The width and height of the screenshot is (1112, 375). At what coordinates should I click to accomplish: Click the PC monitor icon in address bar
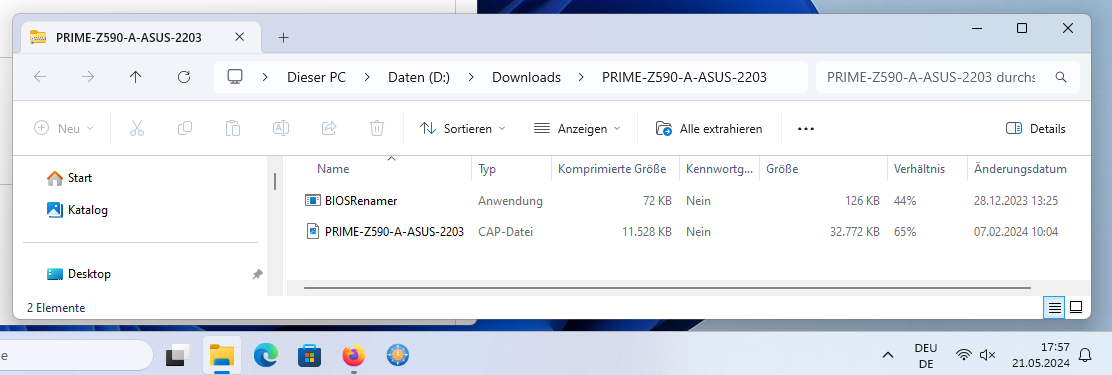tap(235, 77)
